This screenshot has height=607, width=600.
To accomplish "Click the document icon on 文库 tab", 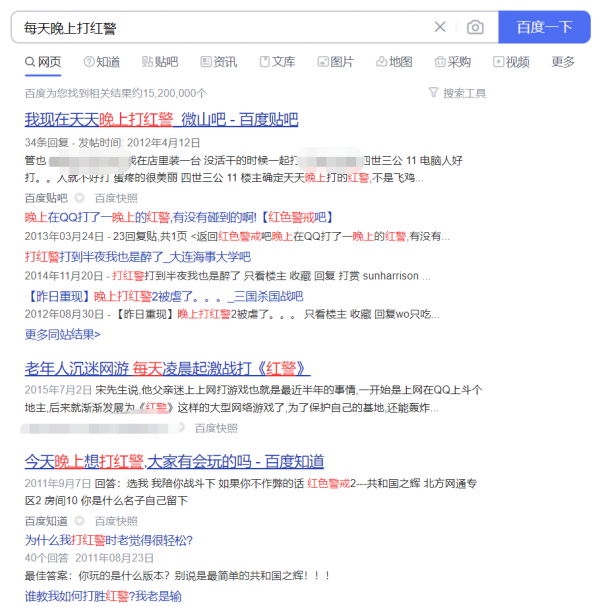I will pyautogui.click(x=264, y=62).
